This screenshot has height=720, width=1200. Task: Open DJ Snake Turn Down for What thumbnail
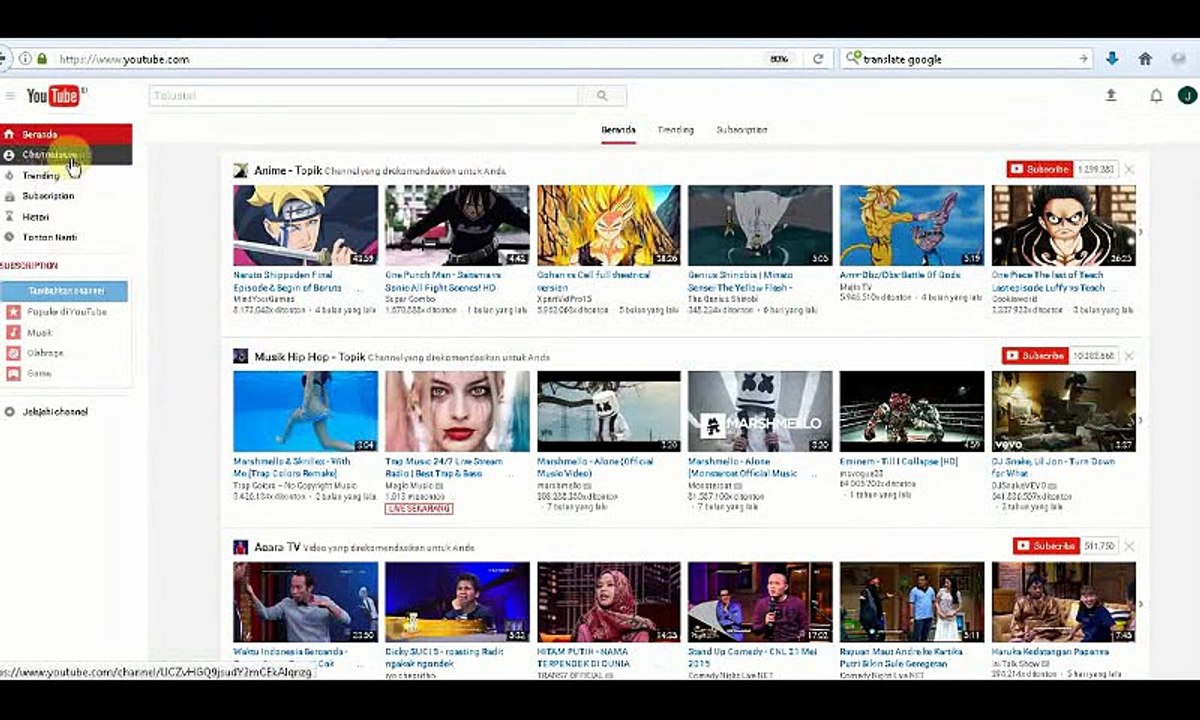[x=1064, y=411]
